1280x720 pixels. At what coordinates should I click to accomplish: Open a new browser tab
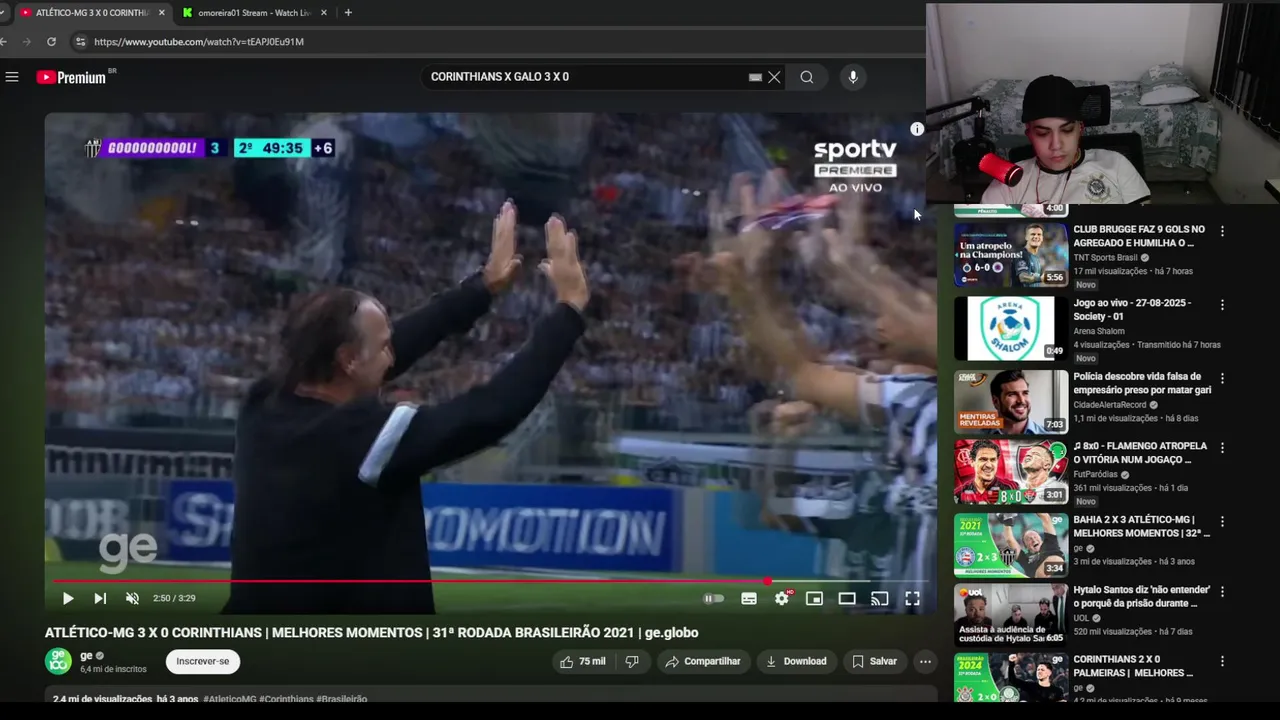click(x=348, y=13)
